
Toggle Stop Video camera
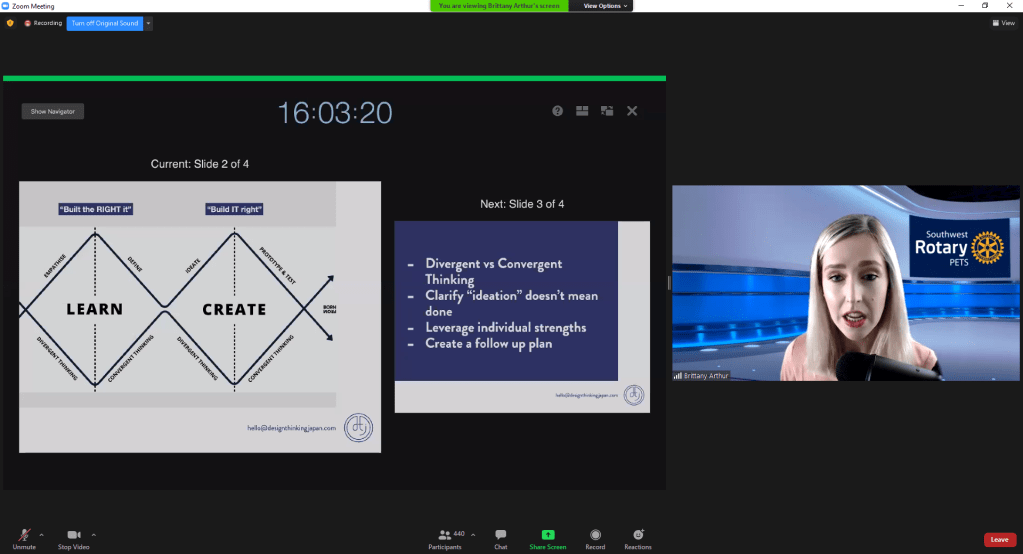[x=73, y=538]
